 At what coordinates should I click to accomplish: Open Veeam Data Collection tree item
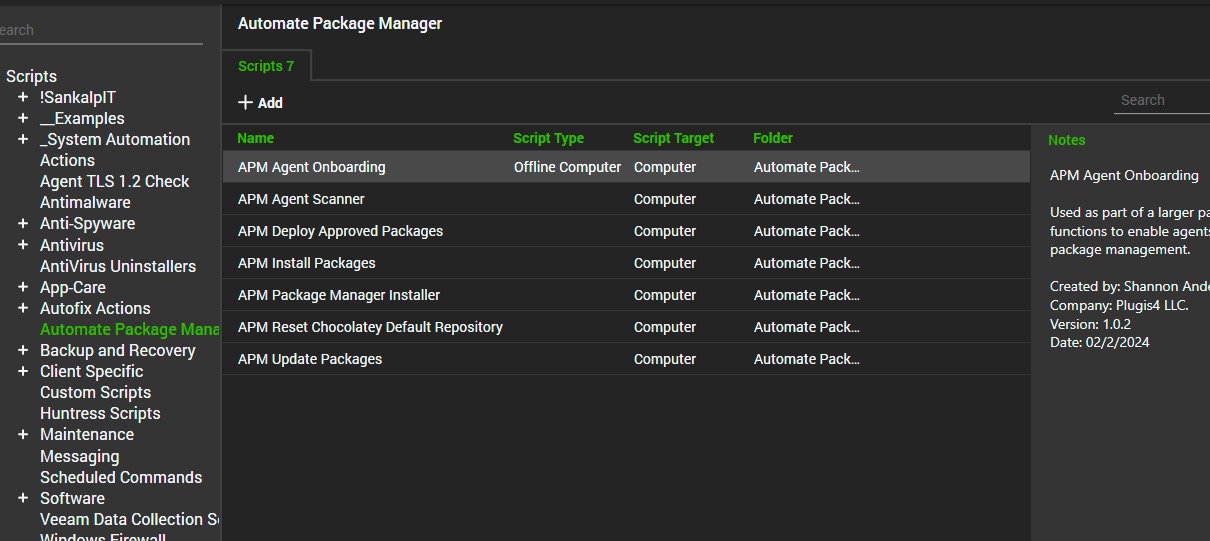pyautogui.click(x=130, y=519)
